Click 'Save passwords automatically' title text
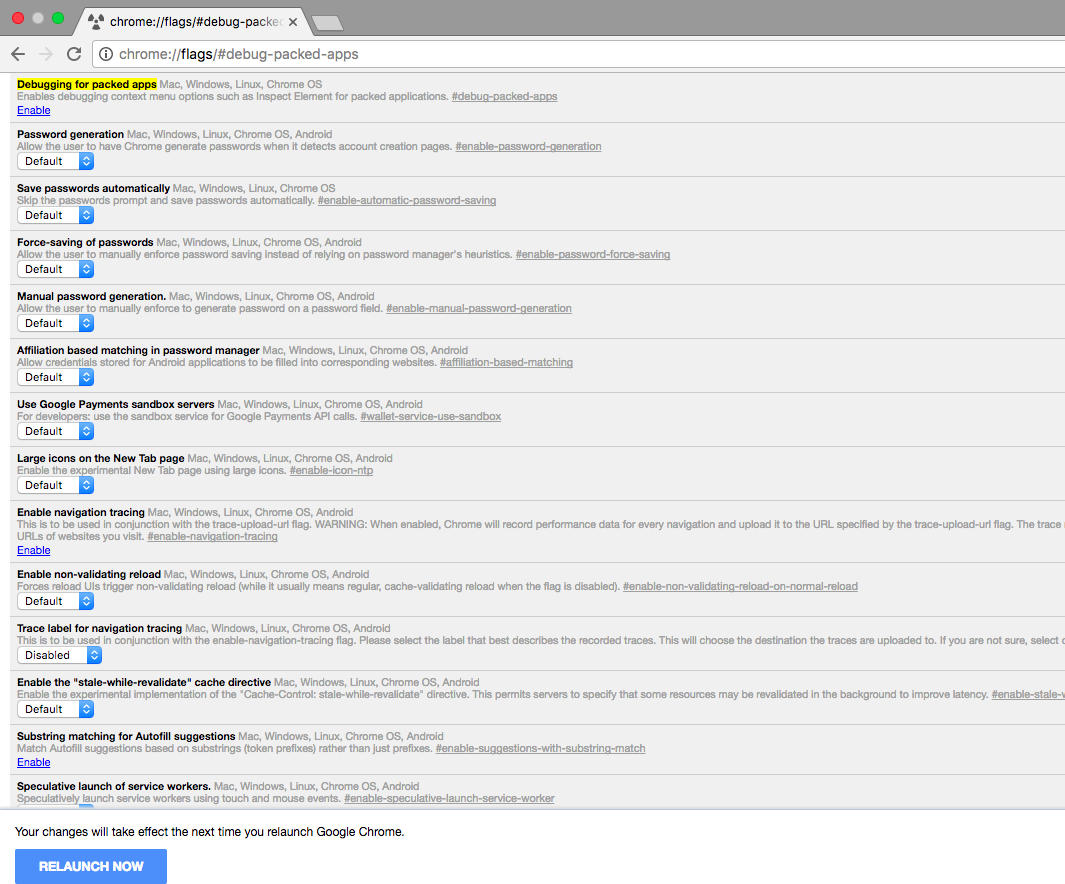The image size is (1065, 884). click(x=93, y=188)
